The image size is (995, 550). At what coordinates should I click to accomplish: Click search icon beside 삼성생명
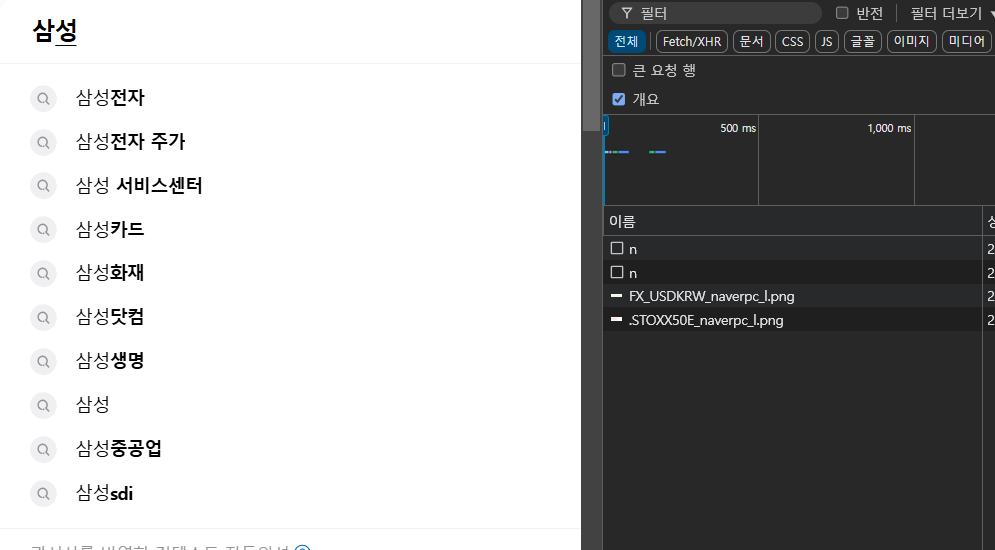pos(43,361)
